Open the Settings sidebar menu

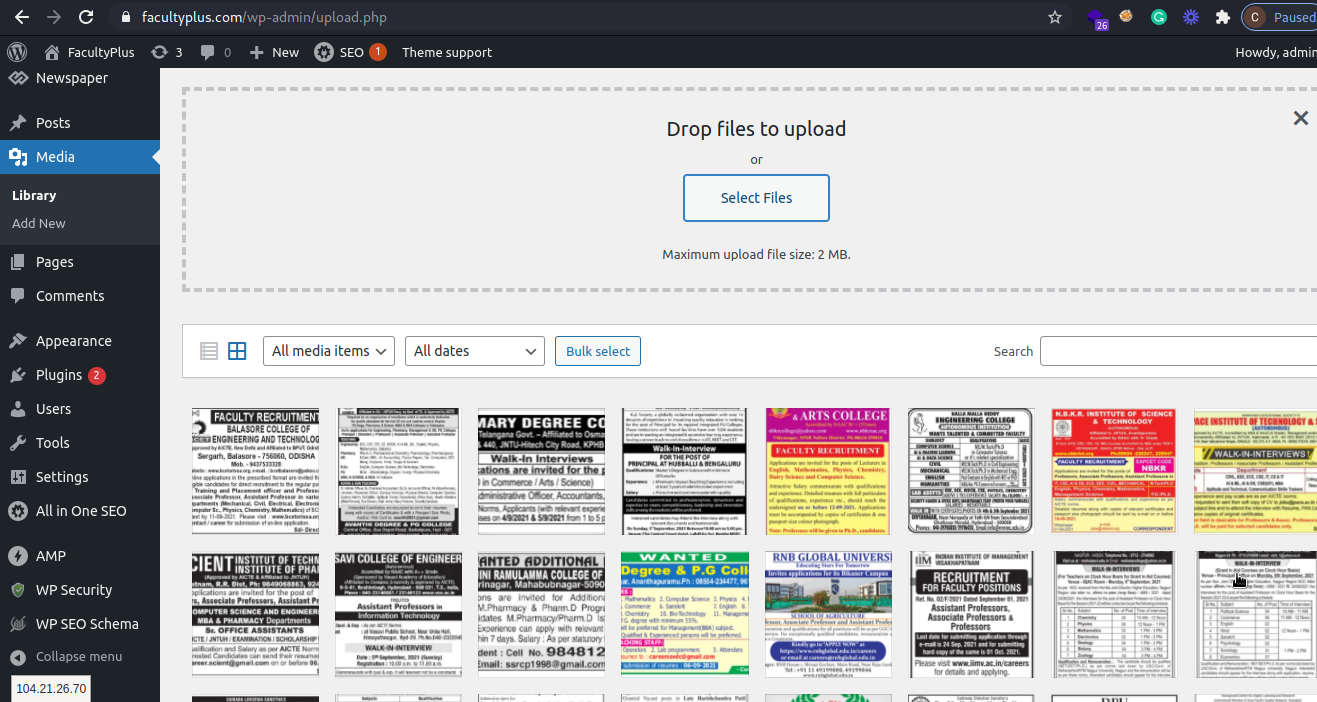pos(80,477)
